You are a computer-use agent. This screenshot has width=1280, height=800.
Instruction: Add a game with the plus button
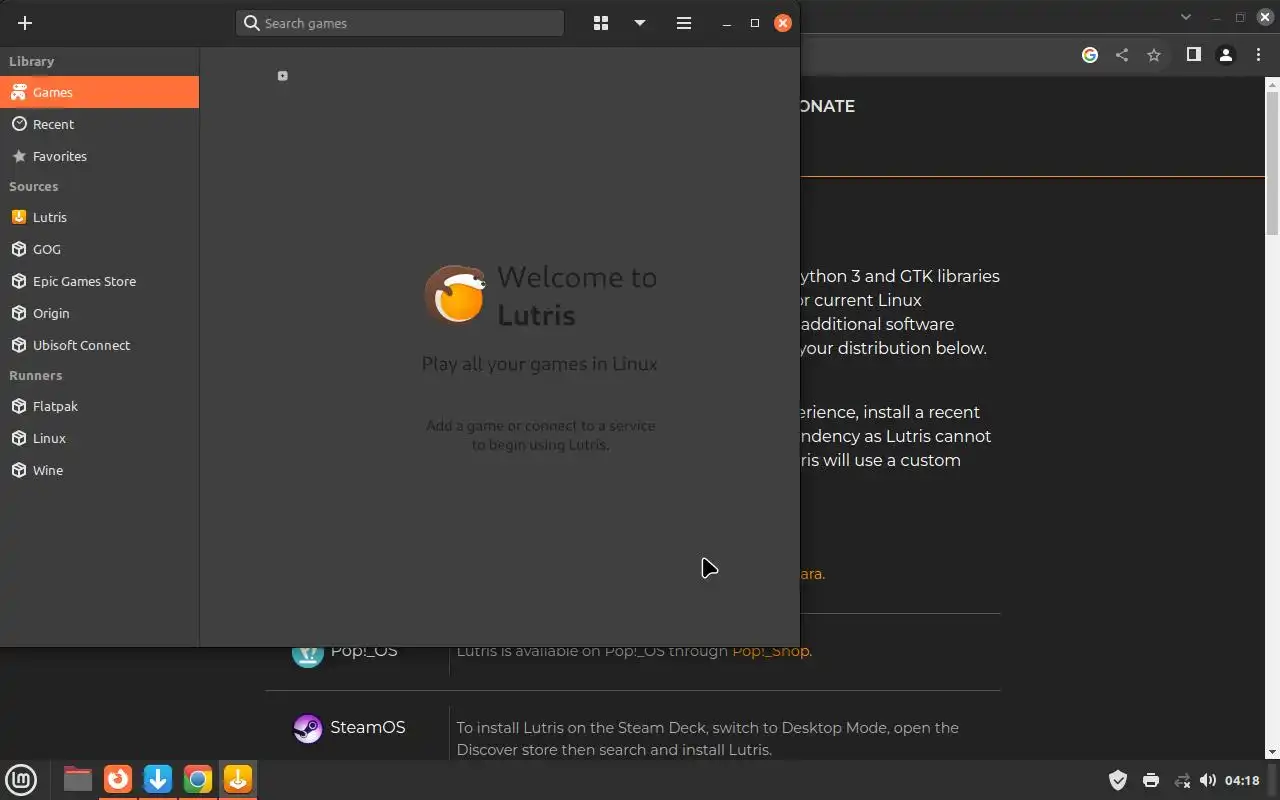25,23
